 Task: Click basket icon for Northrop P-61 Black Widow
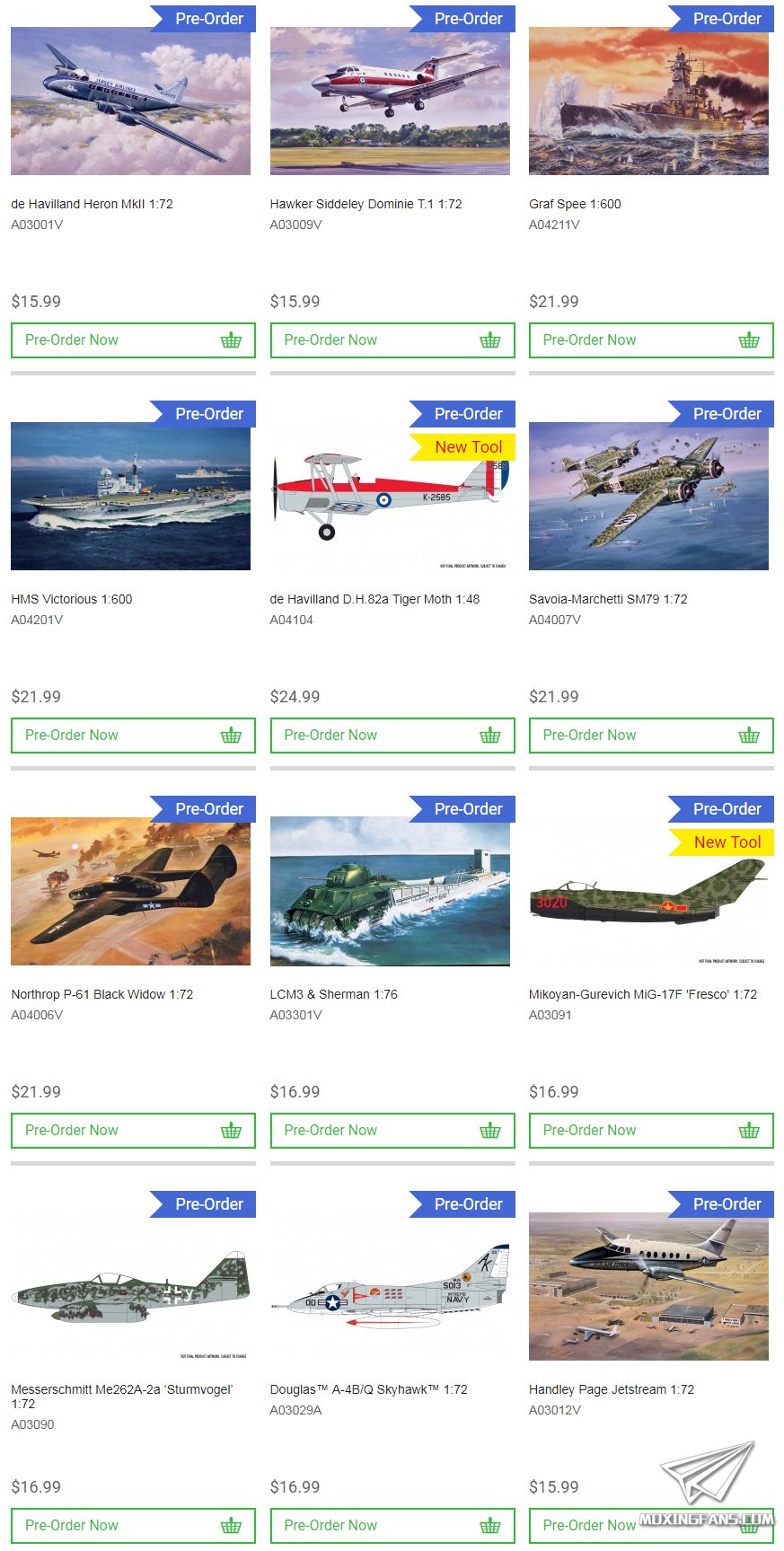[231, 1130]
